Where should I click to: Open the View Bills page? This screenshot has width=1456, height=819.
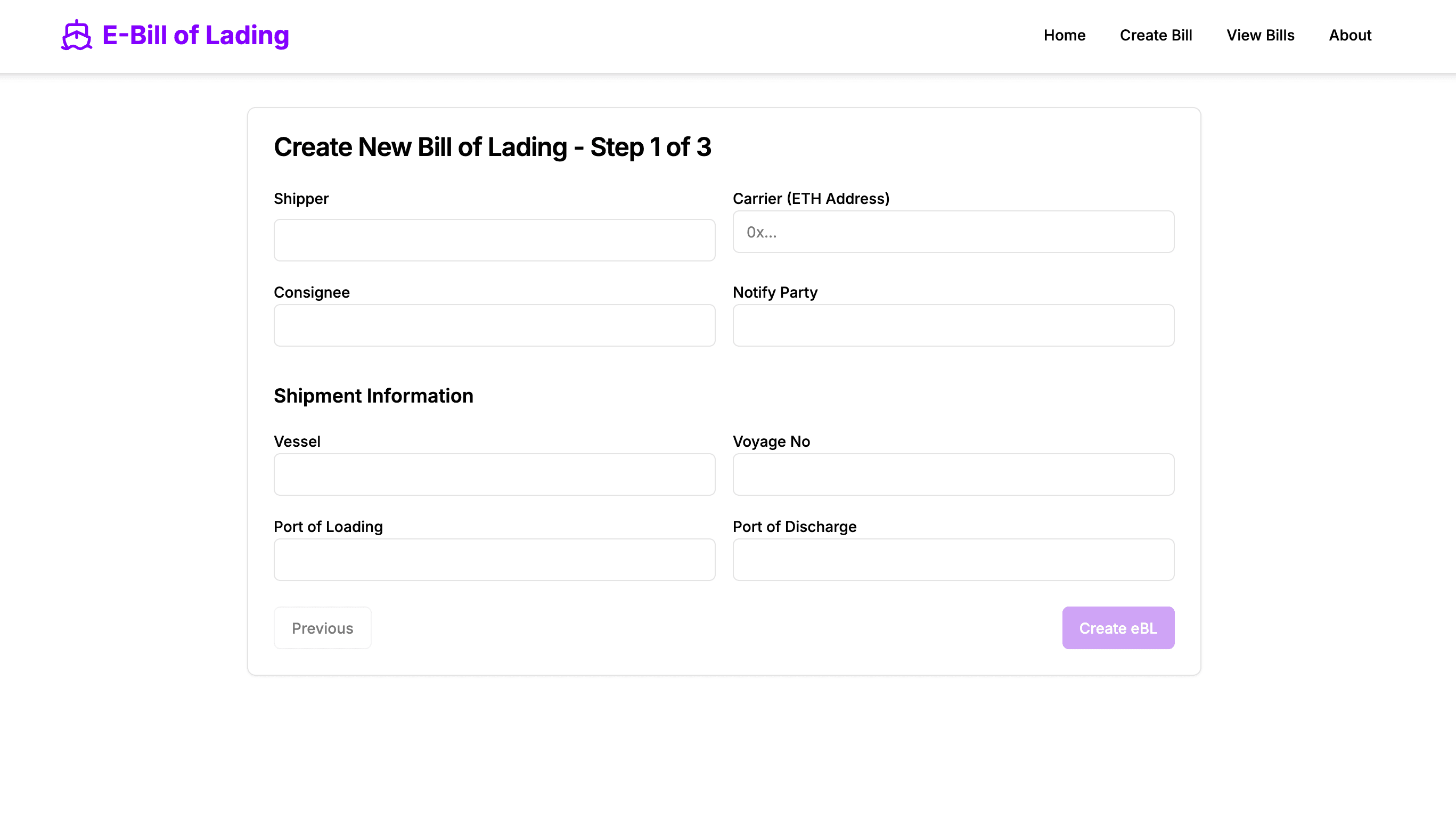point(1261,35)
